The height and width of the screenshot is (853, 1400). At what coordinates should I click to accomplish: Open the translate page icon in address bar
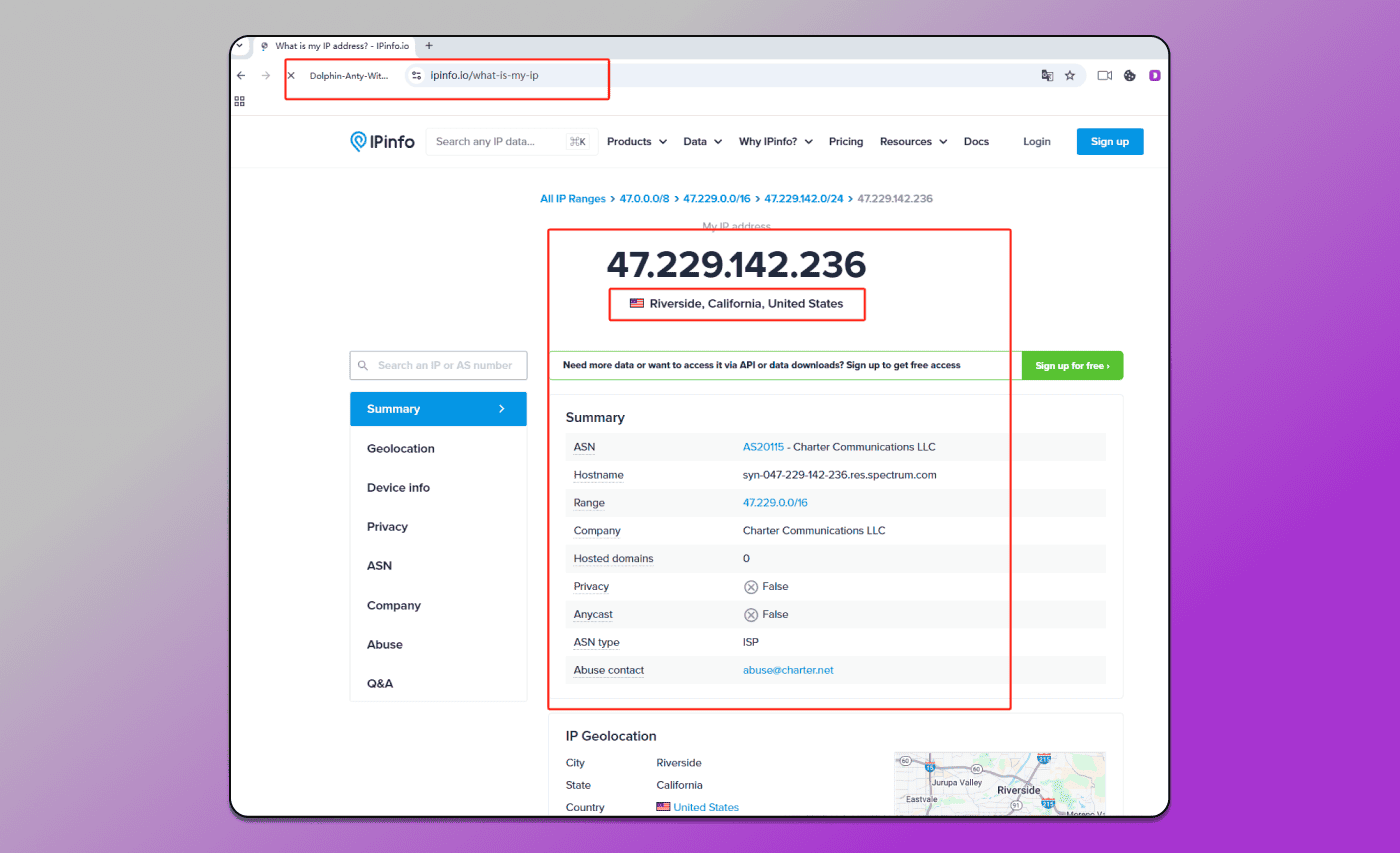(1047, 75)
